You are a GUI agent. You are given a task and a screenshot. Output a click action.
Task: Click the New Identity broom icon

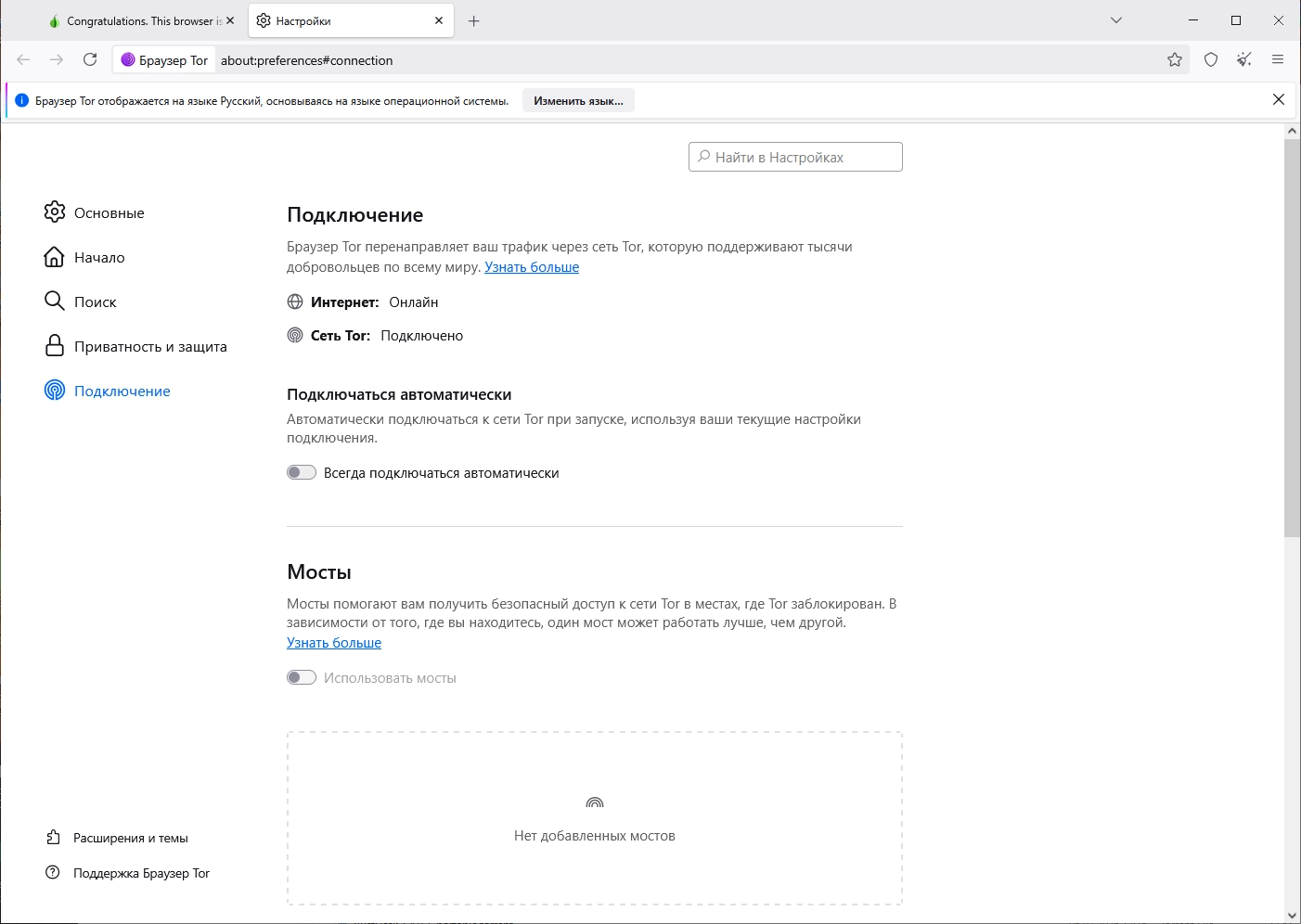pyautogui.click(x=1244, y=59)
